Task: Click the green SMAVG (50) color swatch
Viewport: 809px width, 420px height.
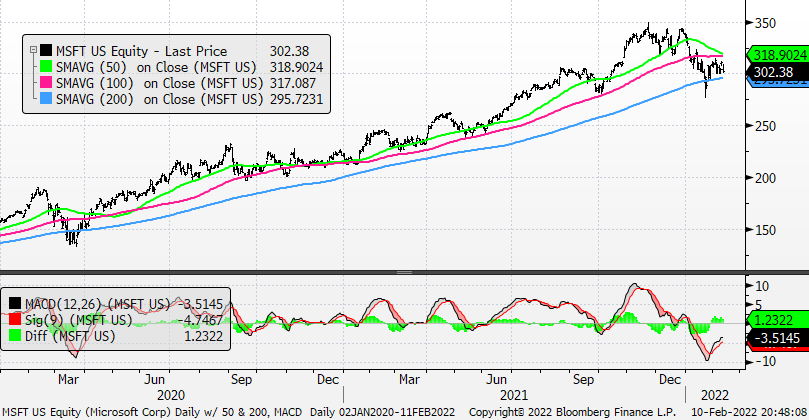Action: coord(46,67)
